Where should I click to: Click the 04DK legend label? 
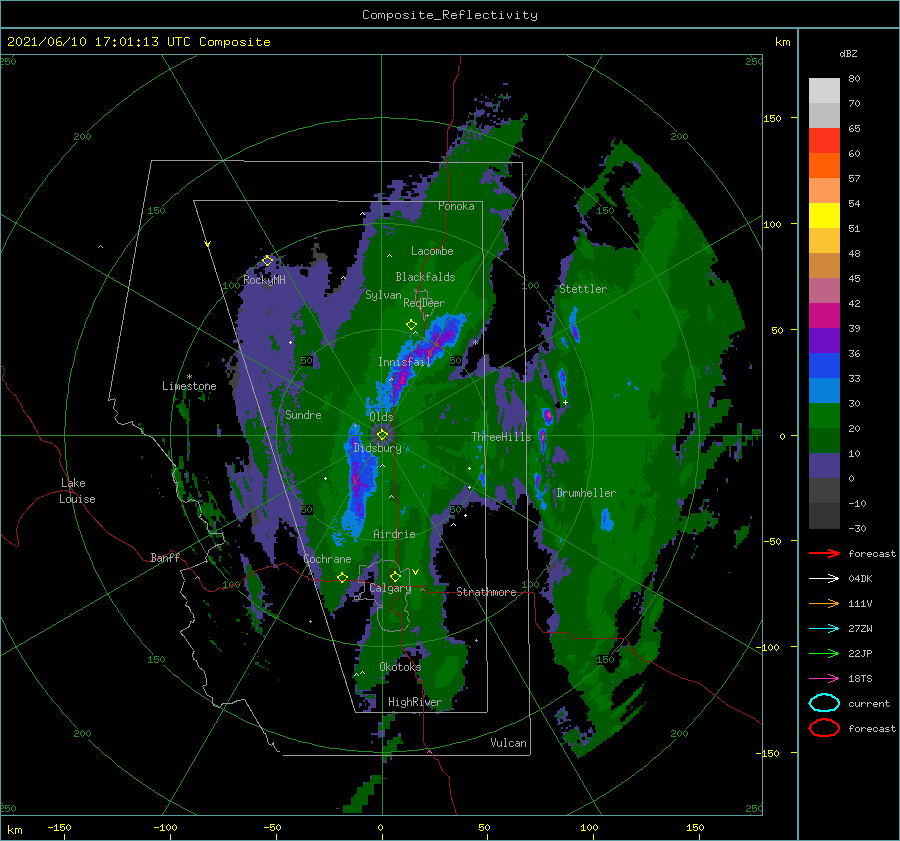(x=860, y=579)
